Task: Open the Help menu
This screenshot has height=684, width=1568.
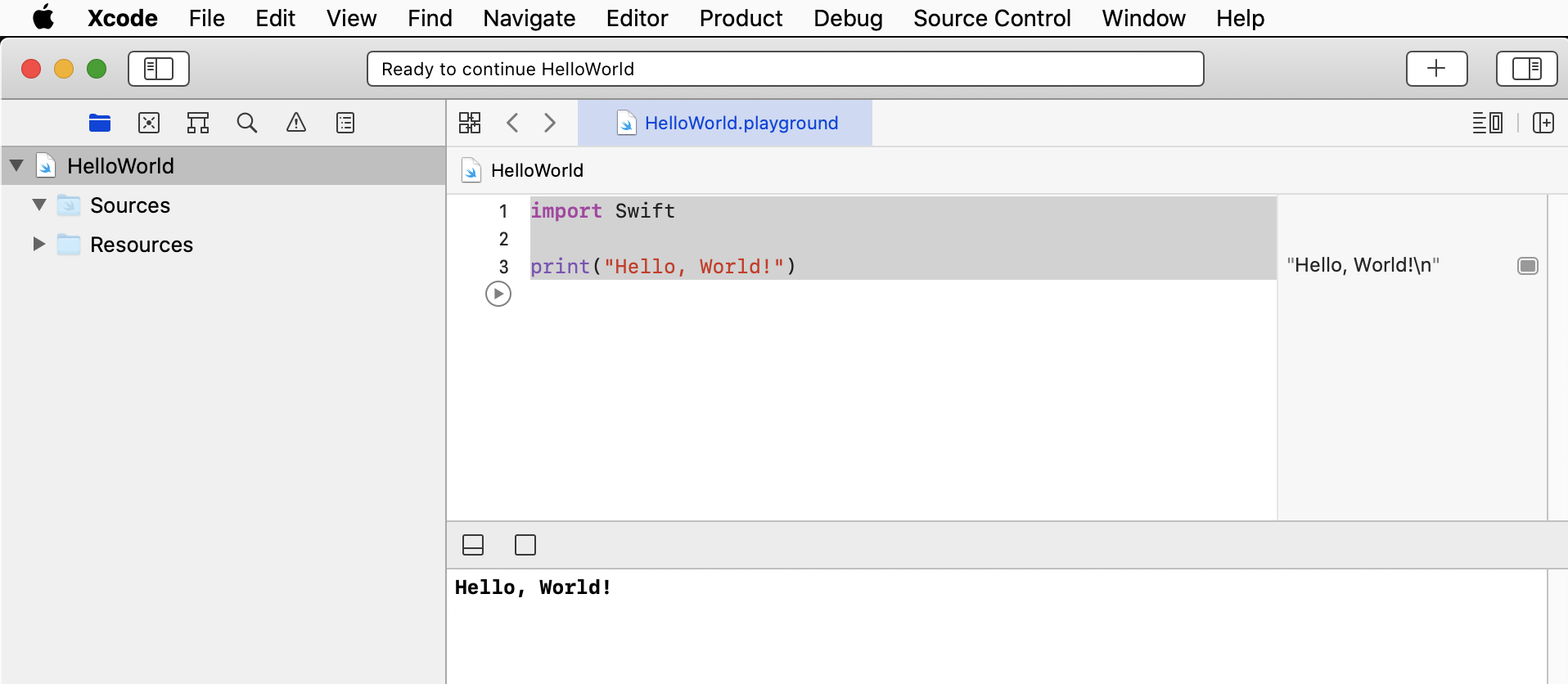Action: (x=1240, y=18)
